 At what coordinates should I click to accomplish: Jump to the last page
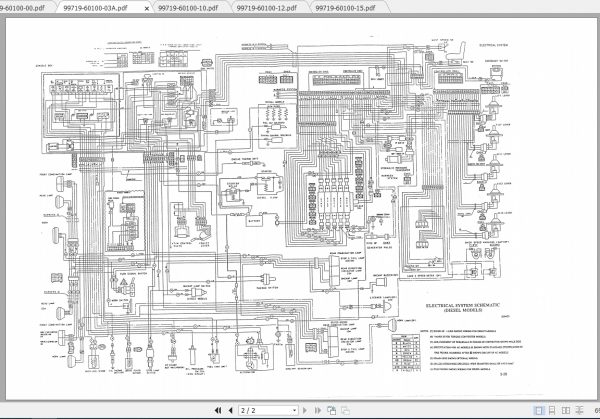(318, 410)
